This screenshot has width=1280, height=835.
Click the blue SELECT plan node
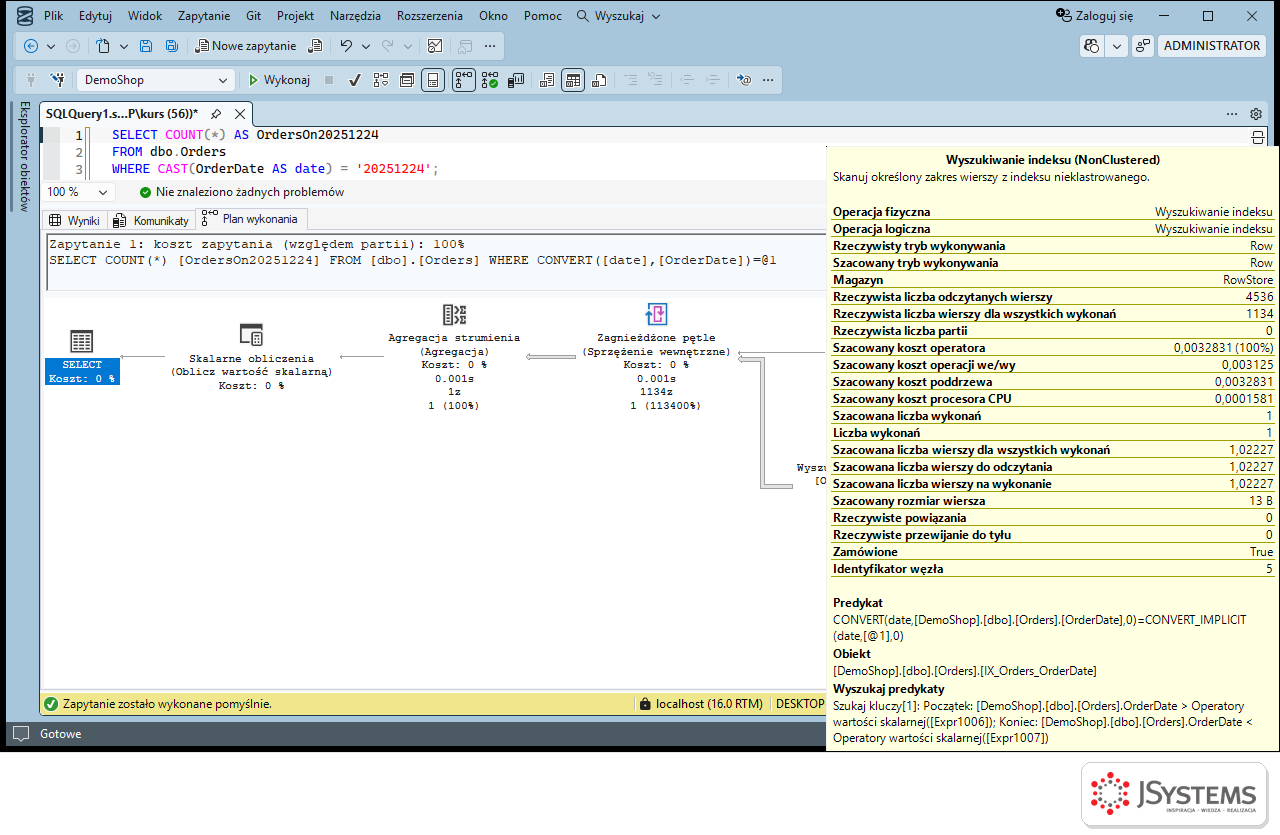[82, 371]
